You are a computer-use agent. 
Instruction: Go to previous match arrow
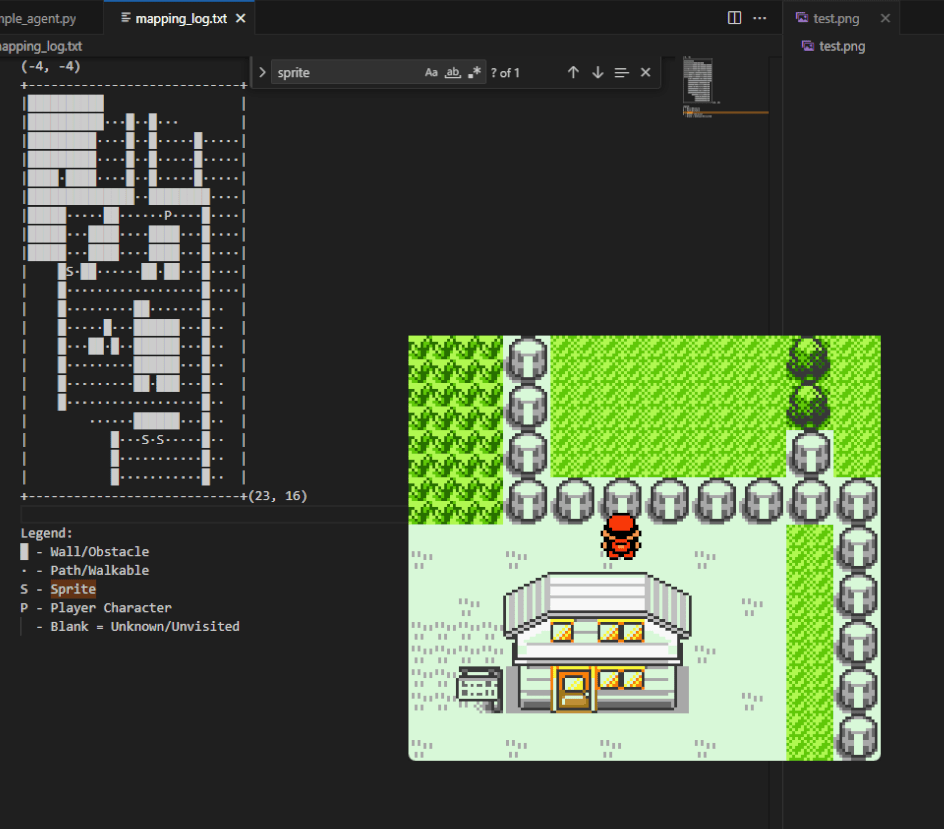point(573,73)
